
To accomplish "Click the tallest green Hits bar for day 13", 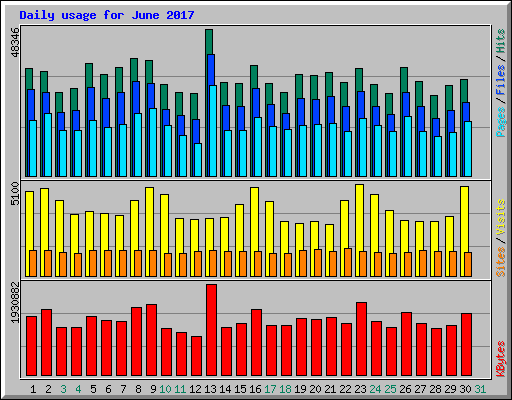I will point(209,42).
